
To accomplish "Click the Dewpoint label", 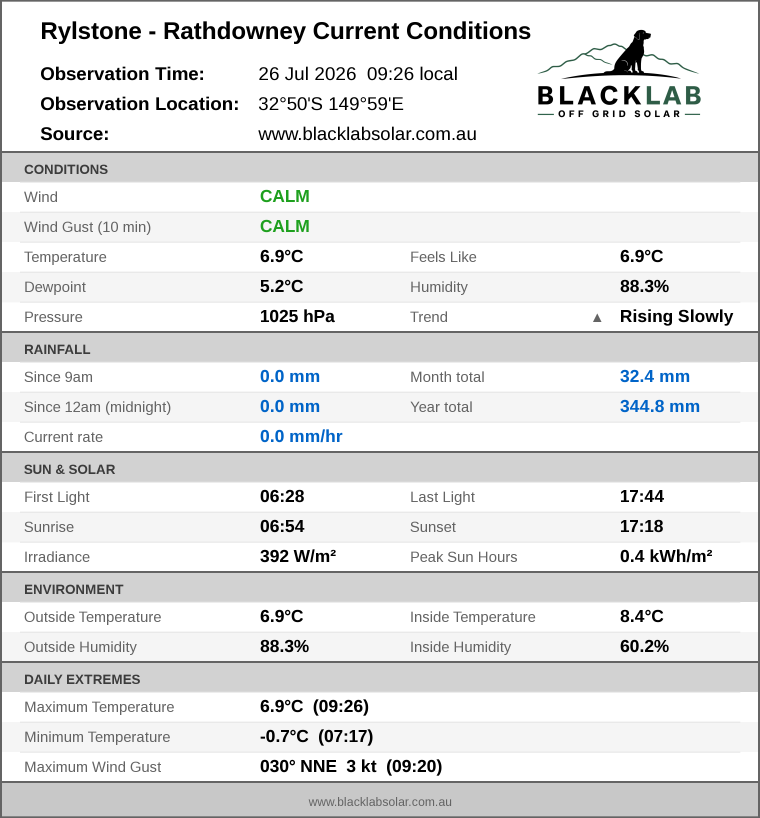I will [x=55, y=287].
